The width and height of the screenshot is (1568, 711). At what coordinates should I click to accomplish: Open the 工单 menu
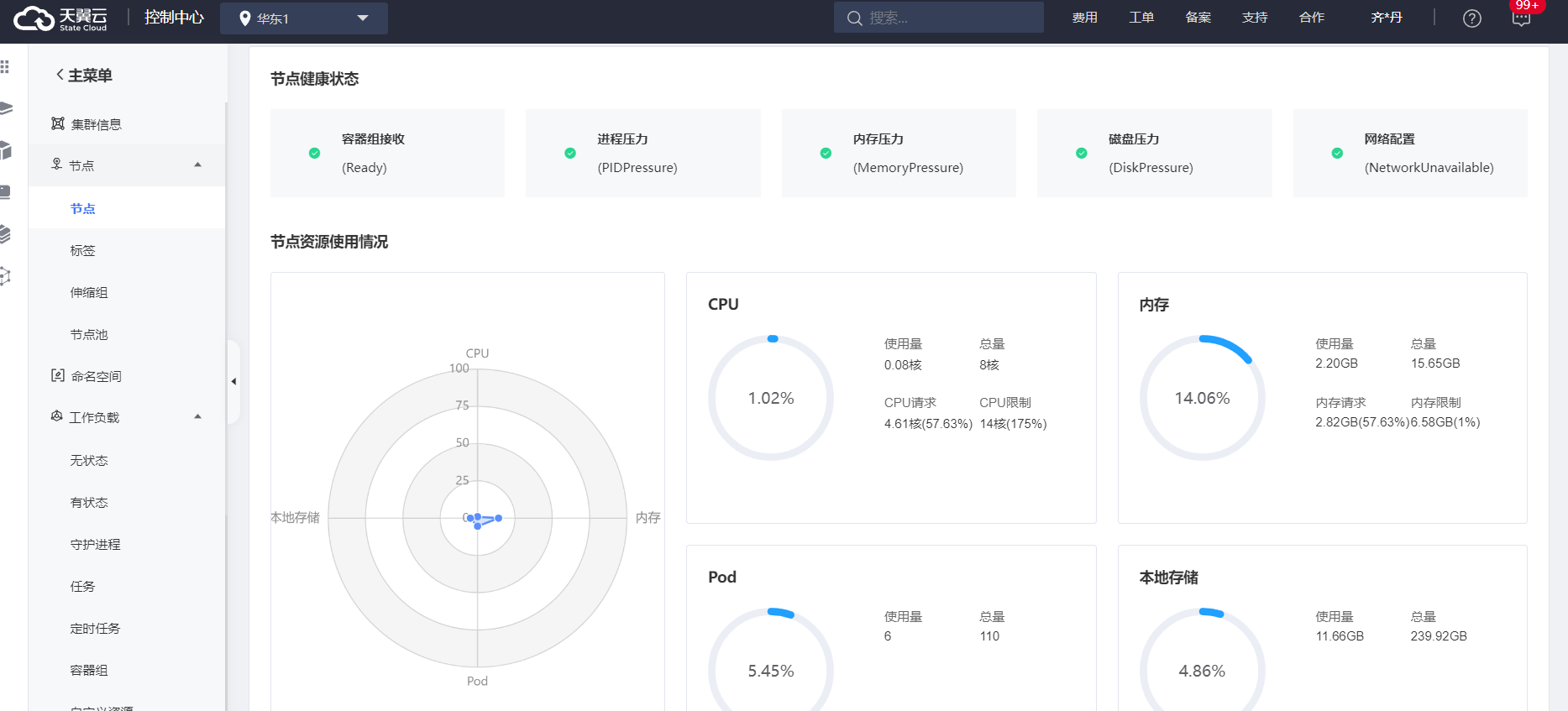[1141, 18]
